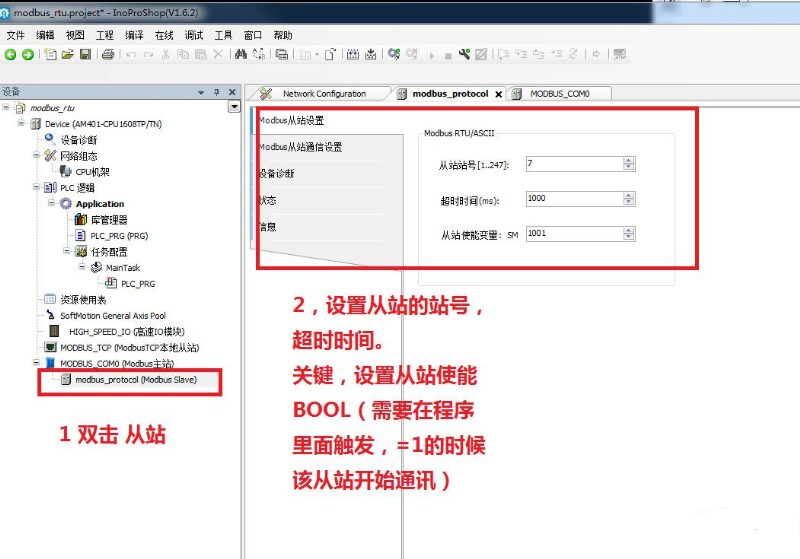Switch to the MODBUS_COM0 editor tab

pos(559,93)
